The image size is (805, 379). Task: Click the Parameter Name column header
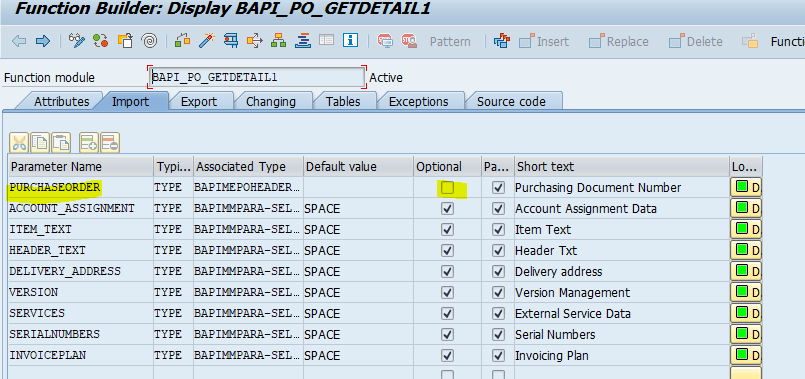coord(81,167)
